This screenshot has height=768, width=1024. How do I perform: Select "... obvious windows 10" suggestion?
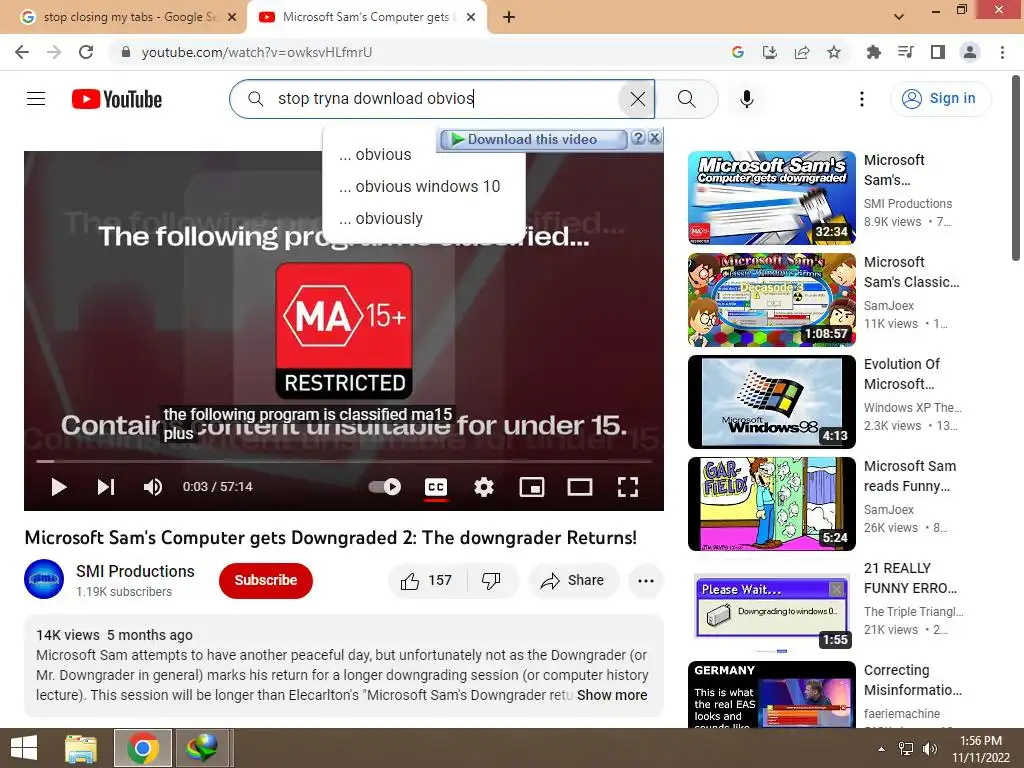tap(424, 187)
